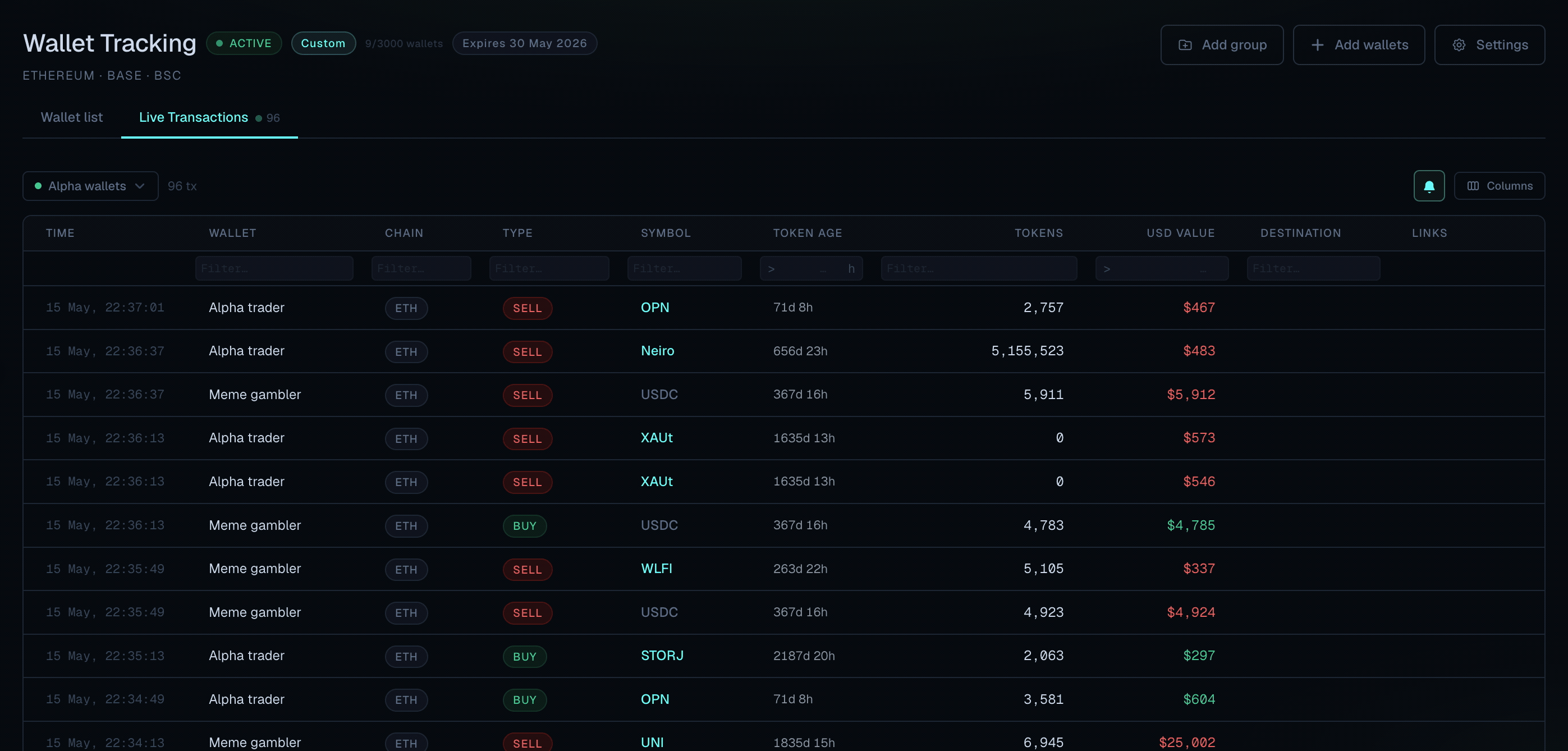Click the Columns layout icon
Image resolution: width=1568 pixels, height=751 pixels.
click(1473, 186)
